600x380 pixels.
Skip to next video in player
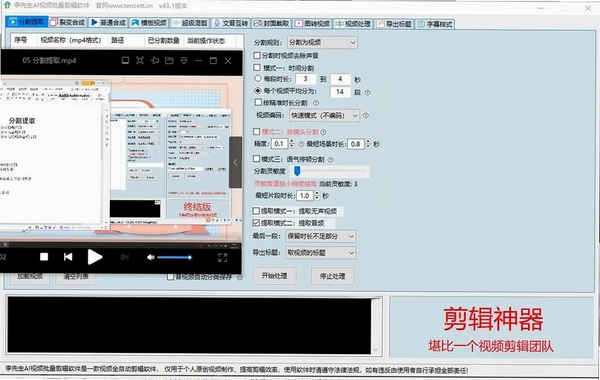[124, 257]
